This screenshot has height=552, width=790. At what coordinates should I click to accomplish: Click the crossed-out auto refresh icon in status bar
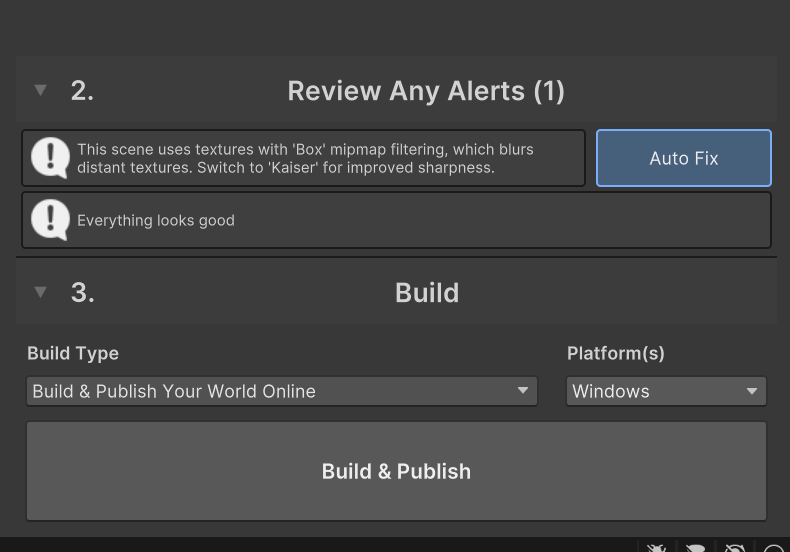coord(735,547)
